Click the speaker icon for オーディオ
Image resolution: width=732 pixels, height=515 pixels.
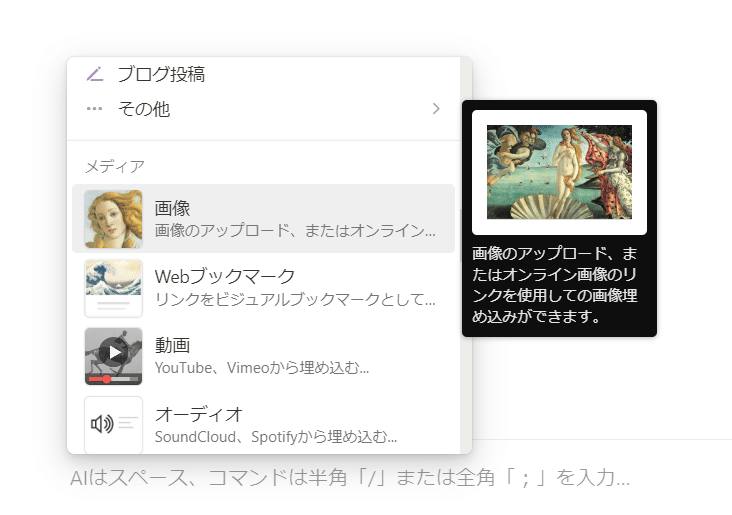pyautogui.click(x=113, y=424)
